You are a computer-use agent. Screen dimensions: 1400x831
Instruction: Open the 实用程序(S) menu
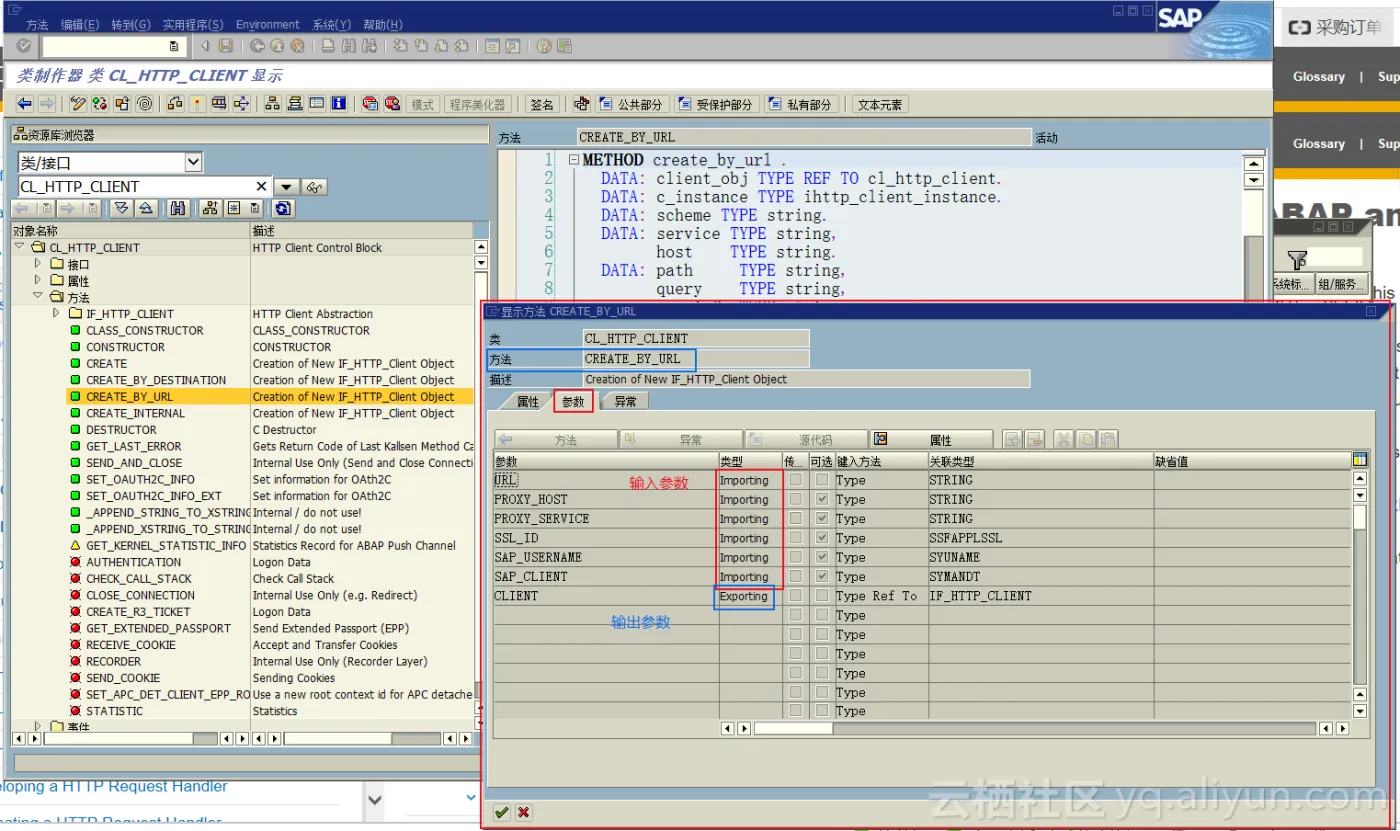(194, 24)
